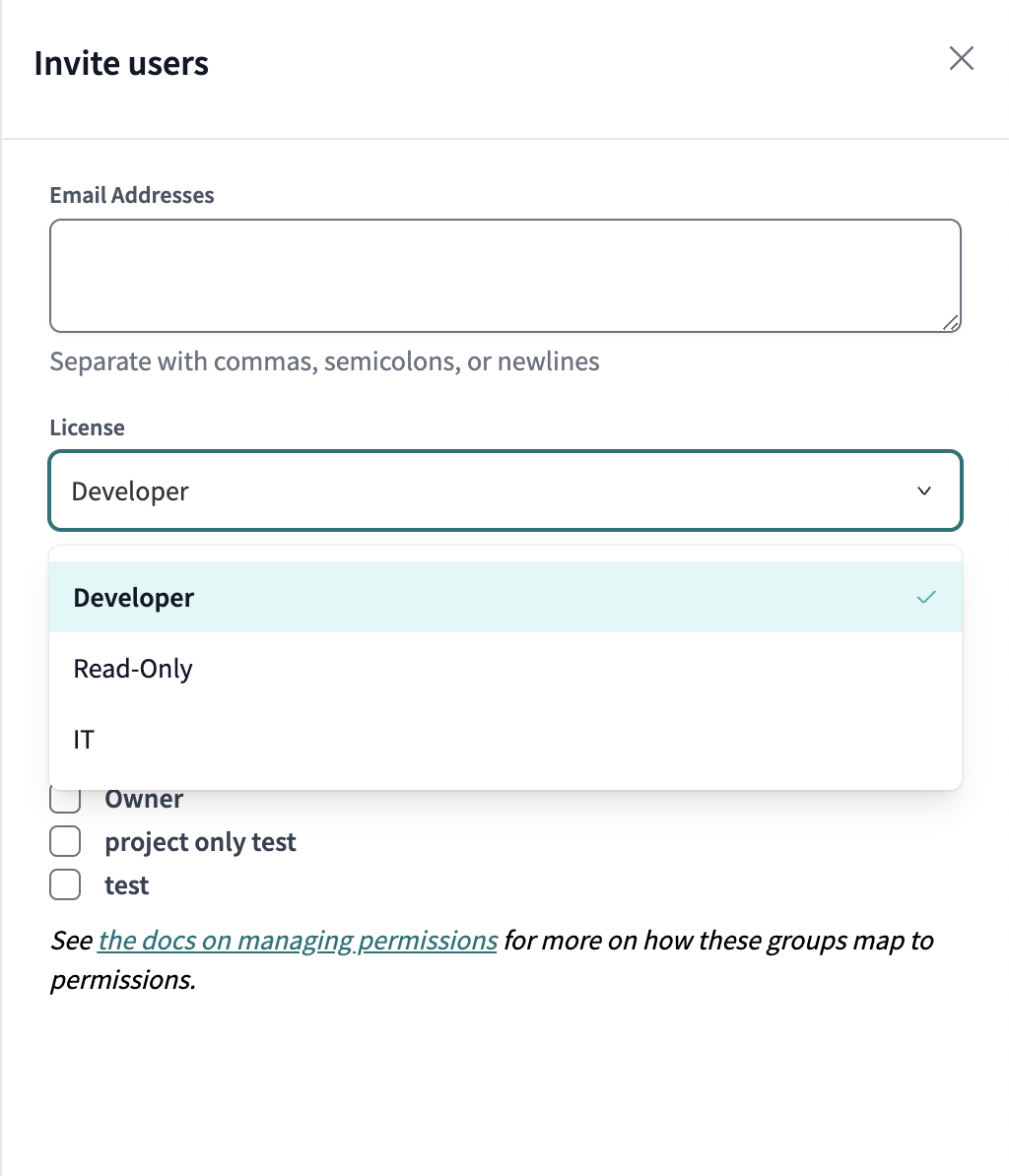The image size is (1009, 1176).
Task: Open the License dropdown
Action: point(505,490)
